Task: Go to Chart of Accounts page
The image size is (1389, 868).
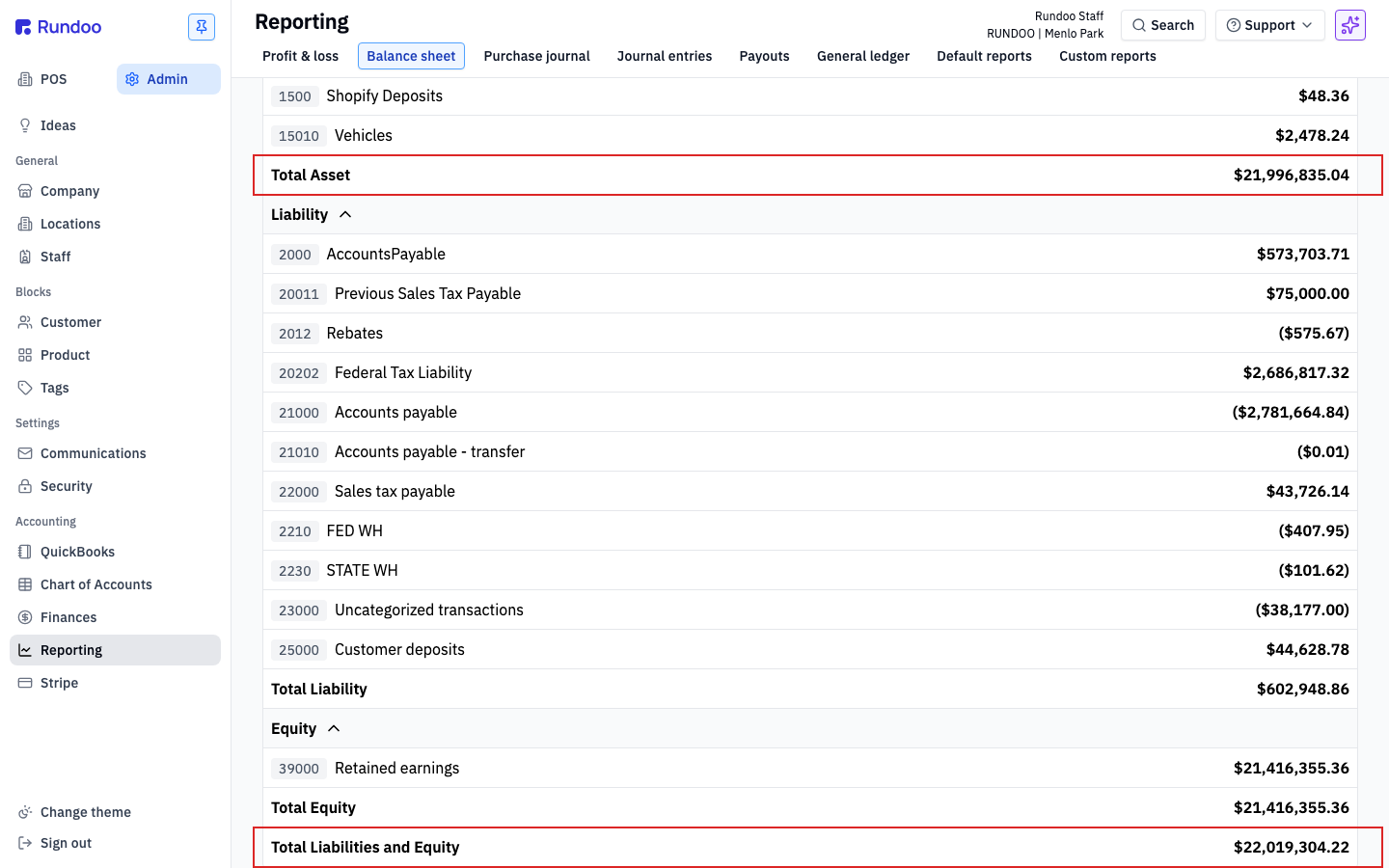Action: click(115, 584)
